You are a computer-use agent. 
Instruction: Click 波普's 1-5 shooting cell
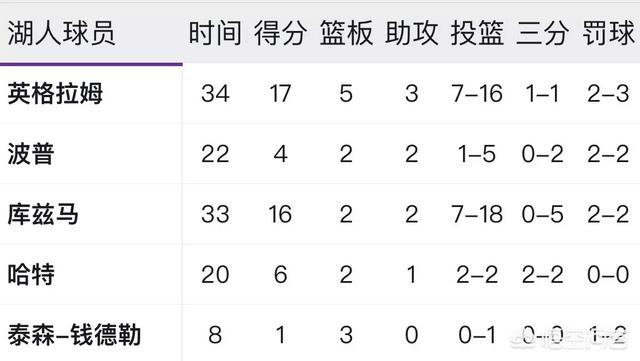click(477, 154)
